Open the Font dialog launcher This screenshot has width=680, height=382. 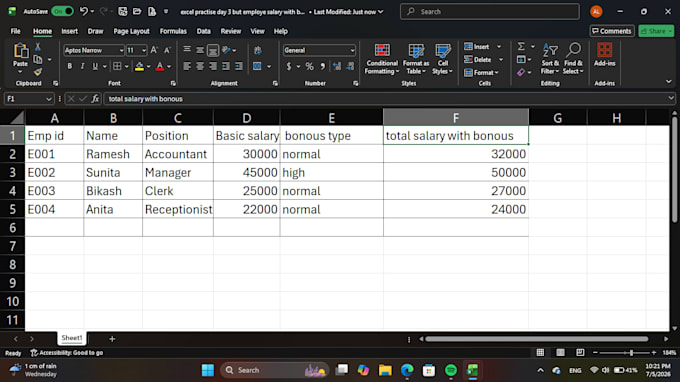pos(173,83)
